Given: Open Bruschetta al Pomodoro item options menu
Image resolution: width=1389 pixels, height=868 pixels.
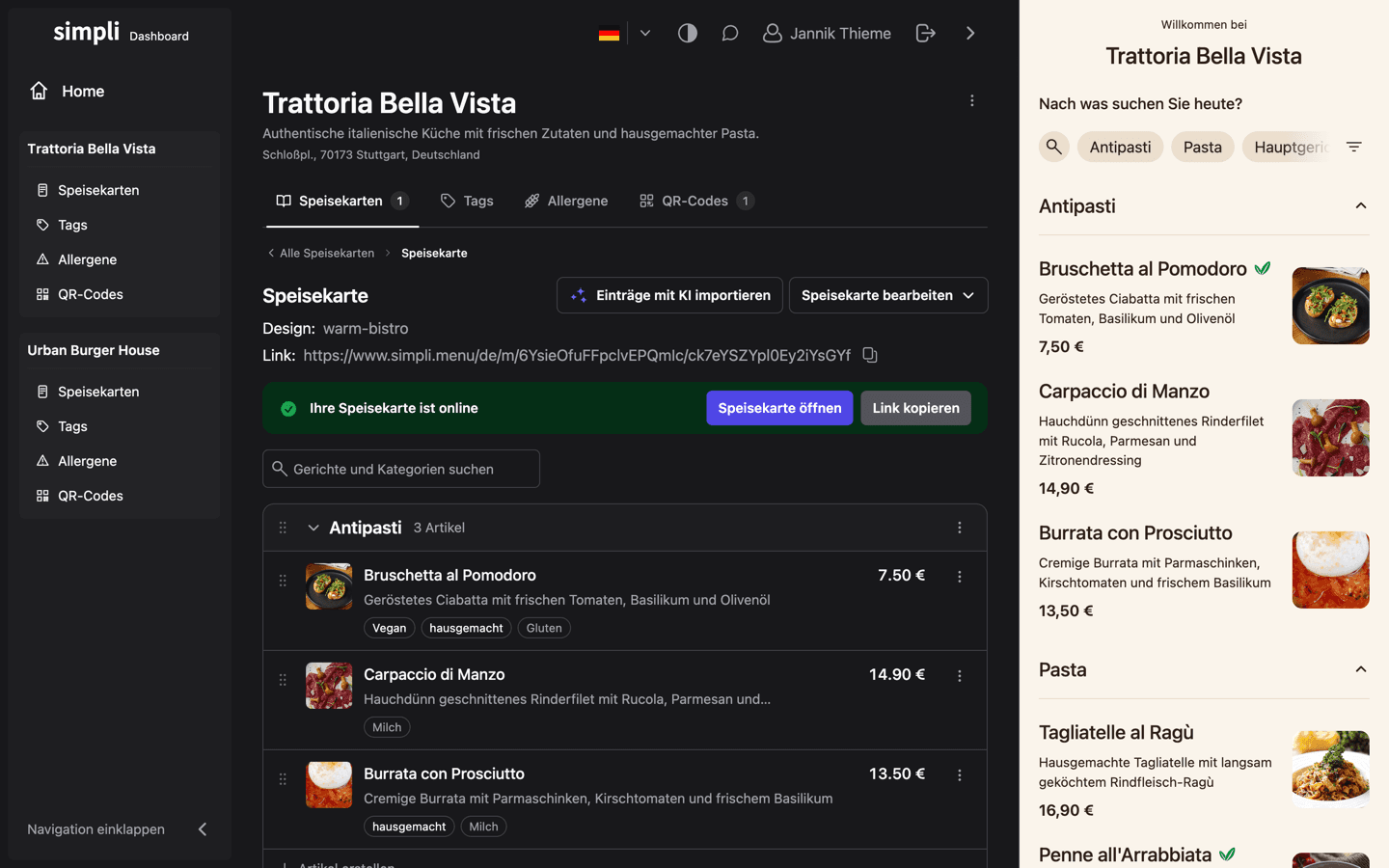Looking at the screenshot, I should click(960, 577).
